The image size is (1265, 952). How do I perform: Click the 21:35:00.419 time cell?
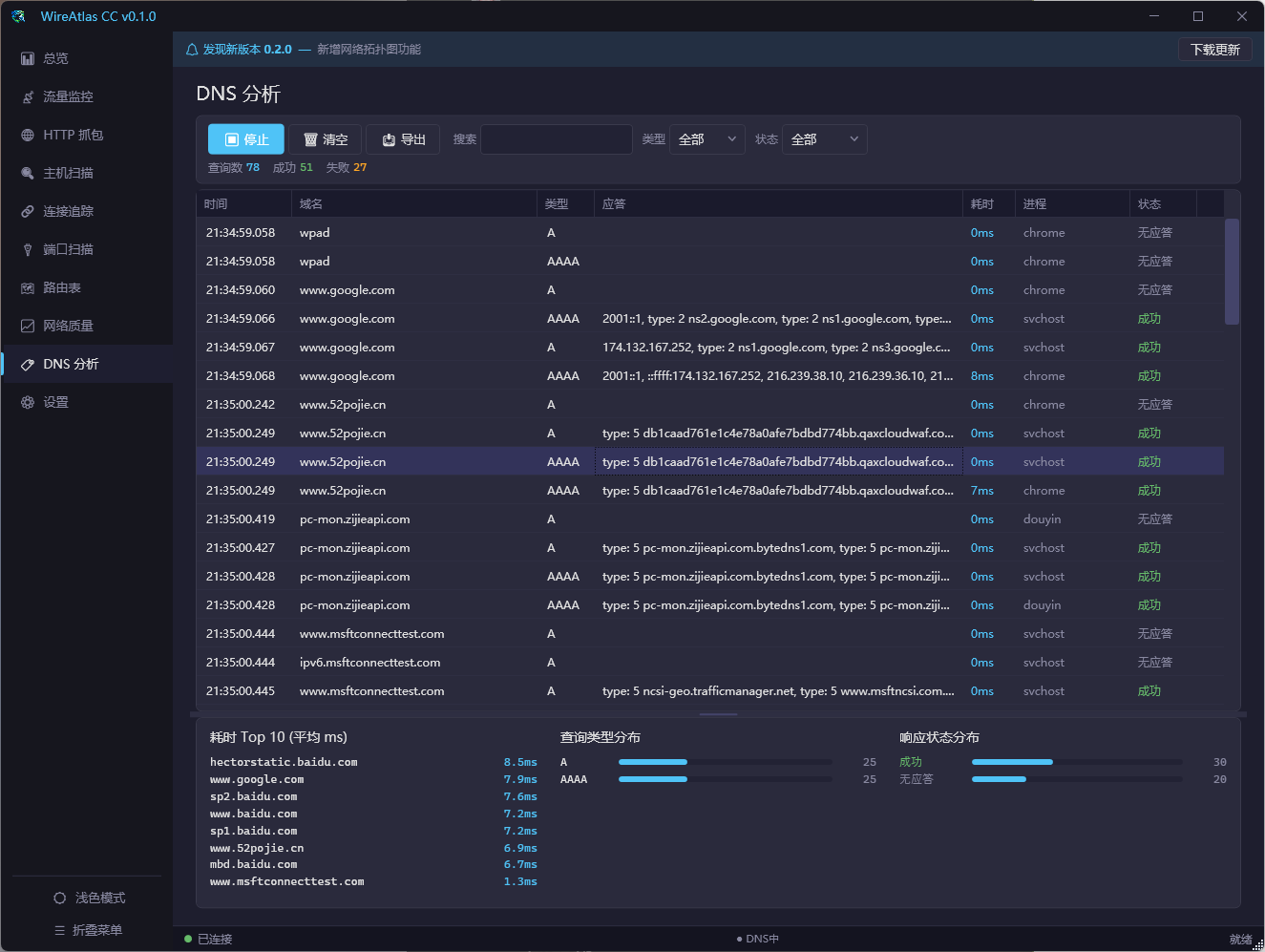[x=241, y=519]
